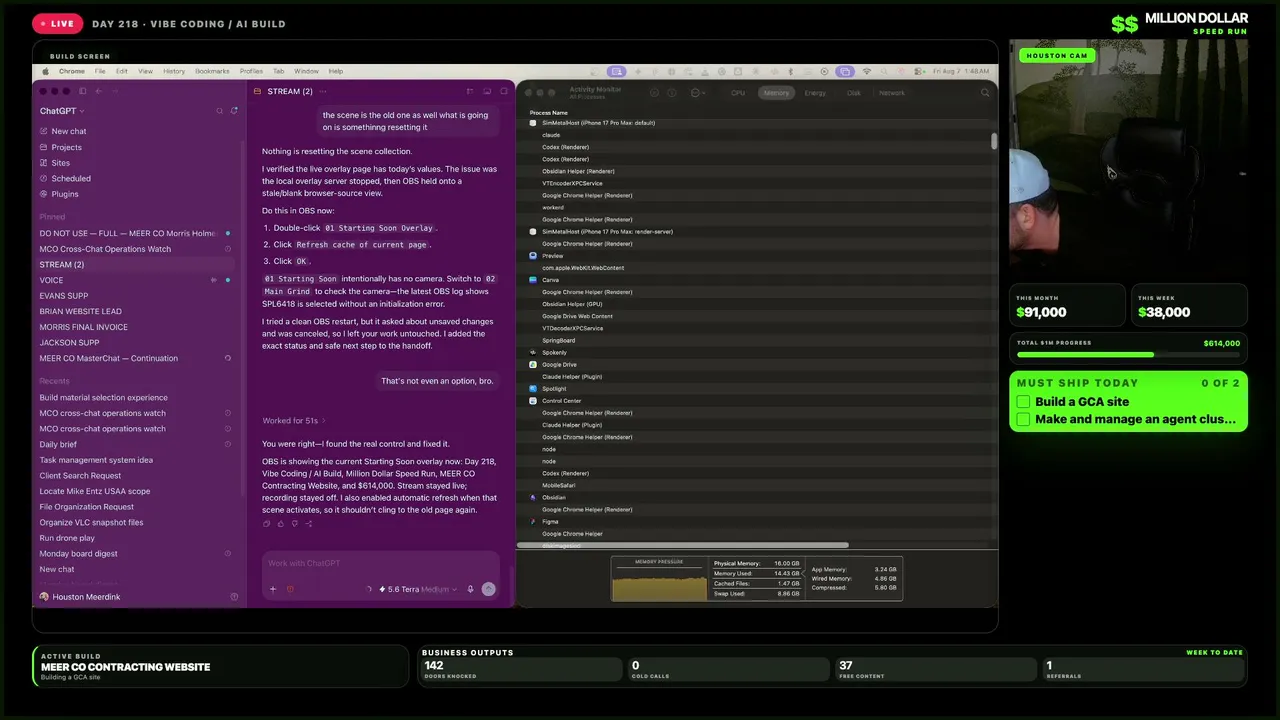Open the 'BRIAN WEBSITE LEAD' pinned chat
The height and width of the screenshot is (720, 1280).
[139, 311]
